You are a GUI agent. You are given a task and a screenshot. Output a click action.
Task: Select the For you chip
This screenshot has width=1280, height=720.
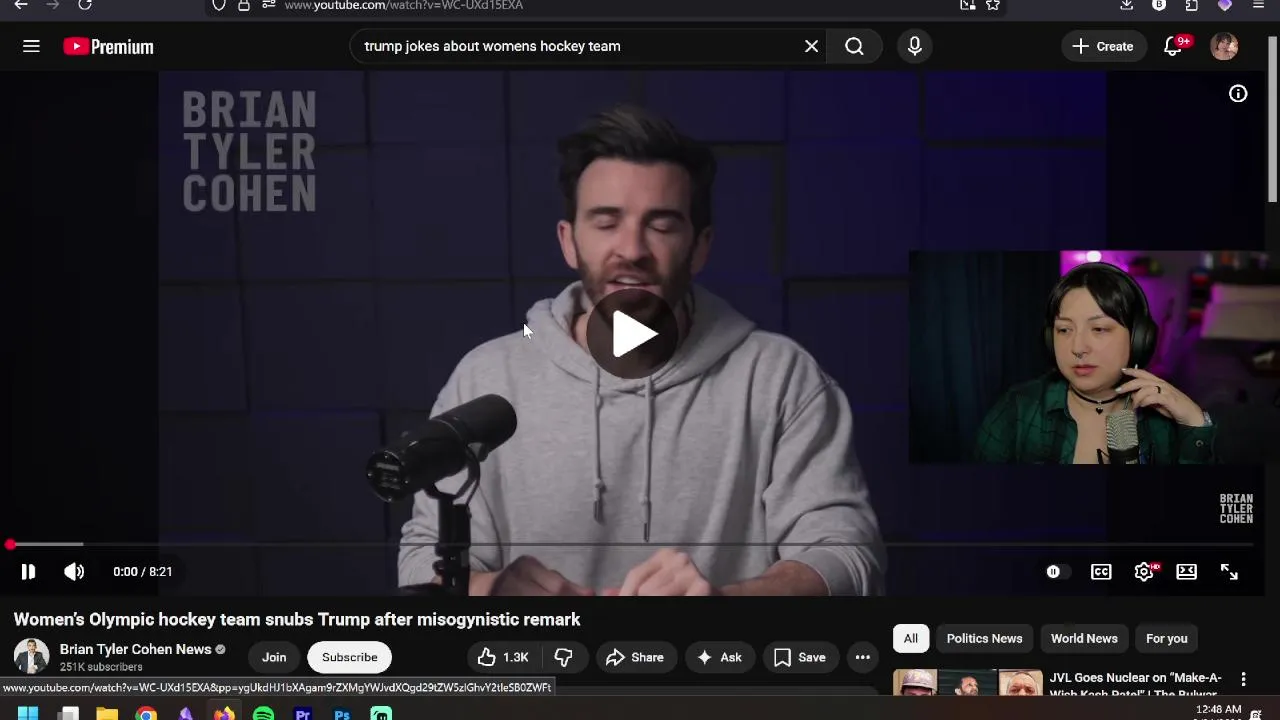pyautogui.click(x=1166, y=638)
